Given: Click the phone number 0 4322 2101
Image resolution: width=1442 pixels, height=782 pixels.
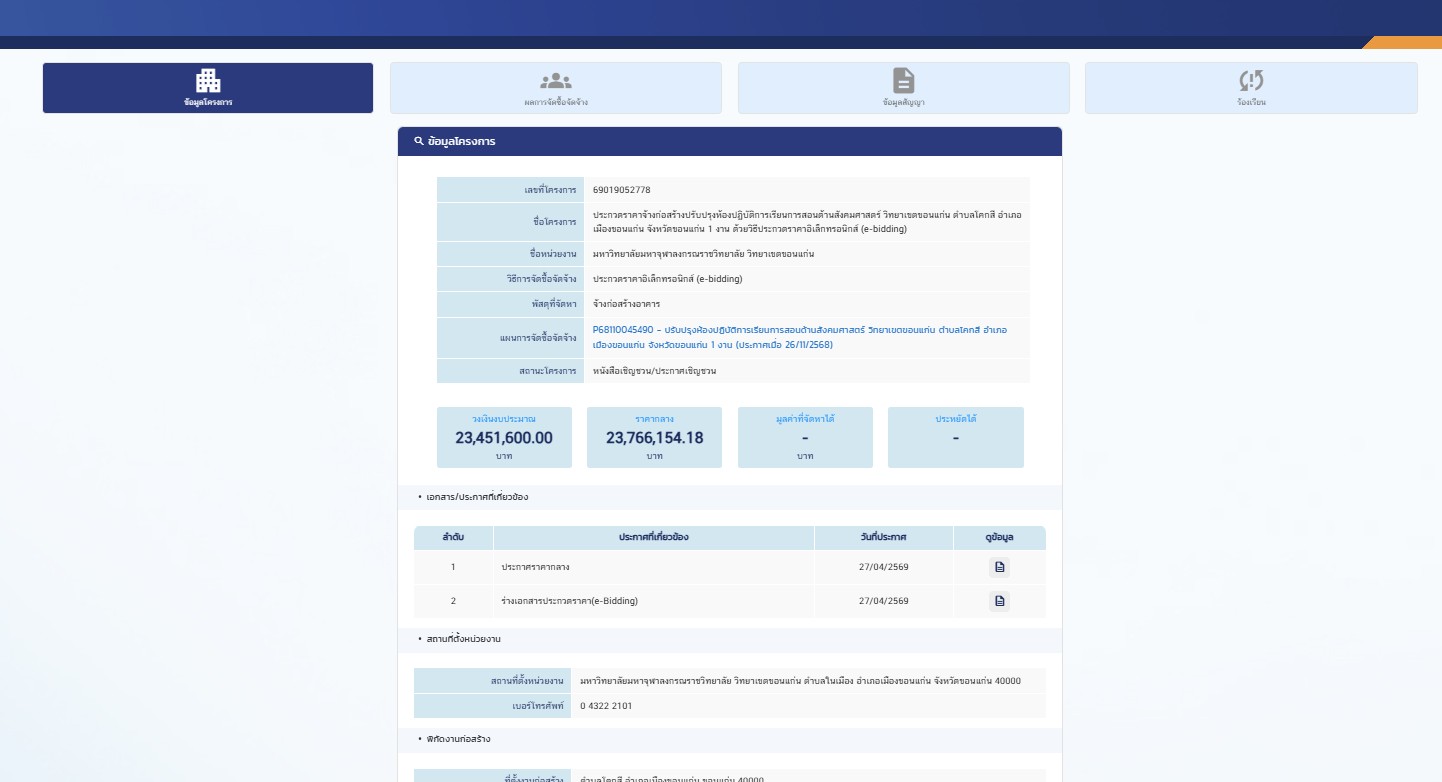Looking at the screenshot, I should click(606, 706).
